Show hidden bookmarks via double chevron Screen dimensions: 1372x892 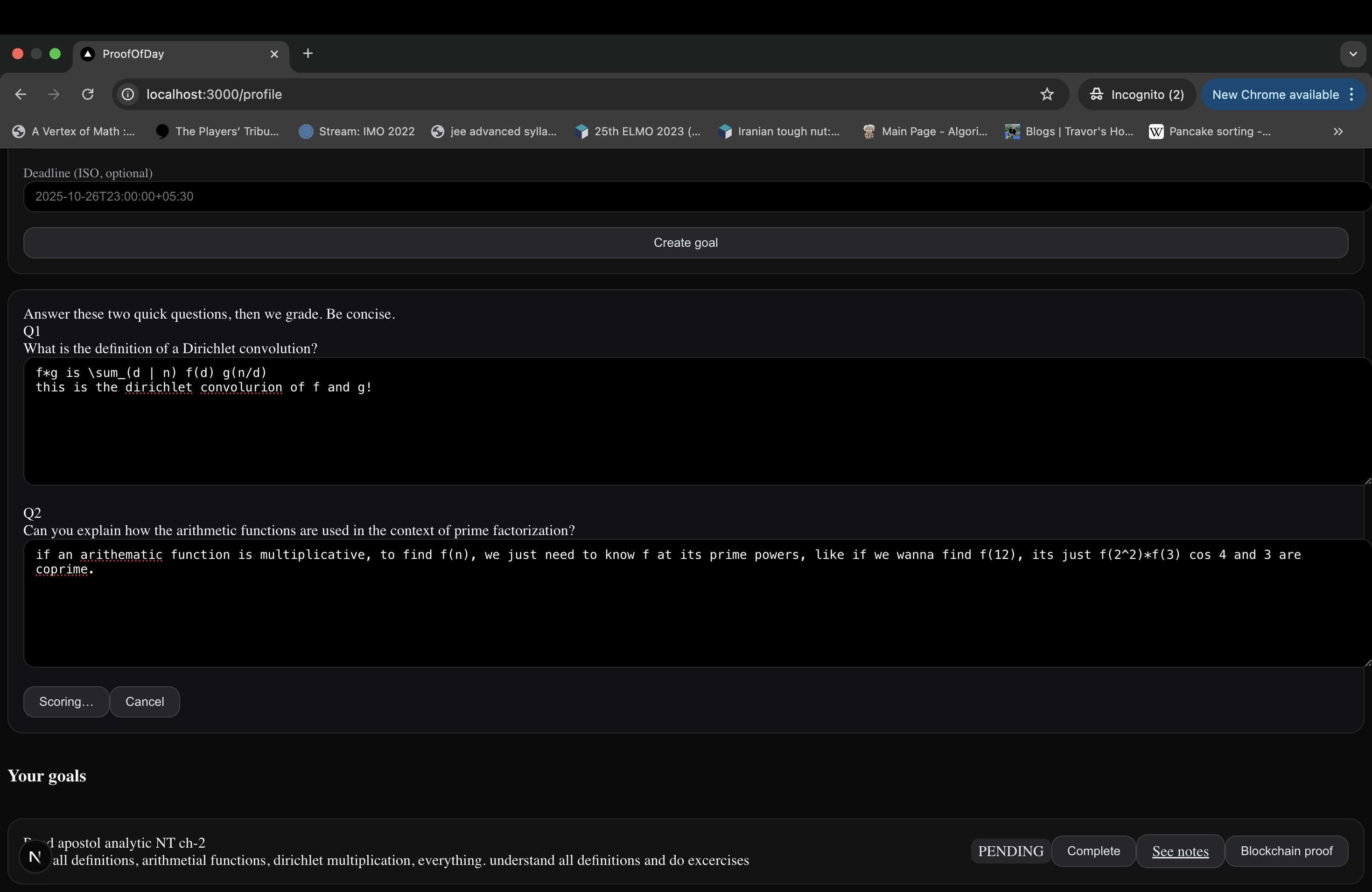pyautogui.click(x=1338, y=132)
